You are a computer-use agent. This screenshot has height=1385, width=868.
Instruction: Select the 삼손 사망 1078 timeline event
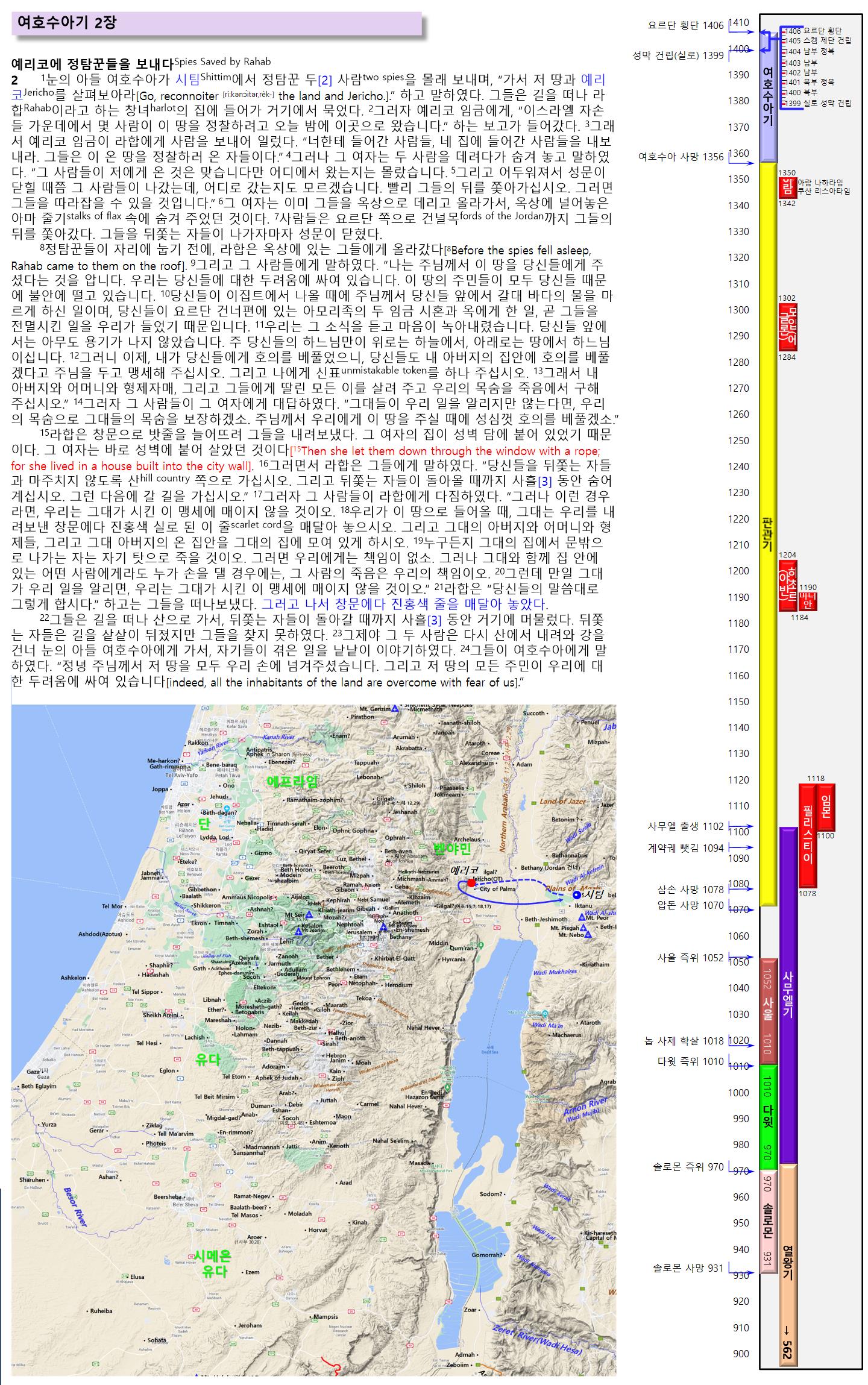[690, 889]
